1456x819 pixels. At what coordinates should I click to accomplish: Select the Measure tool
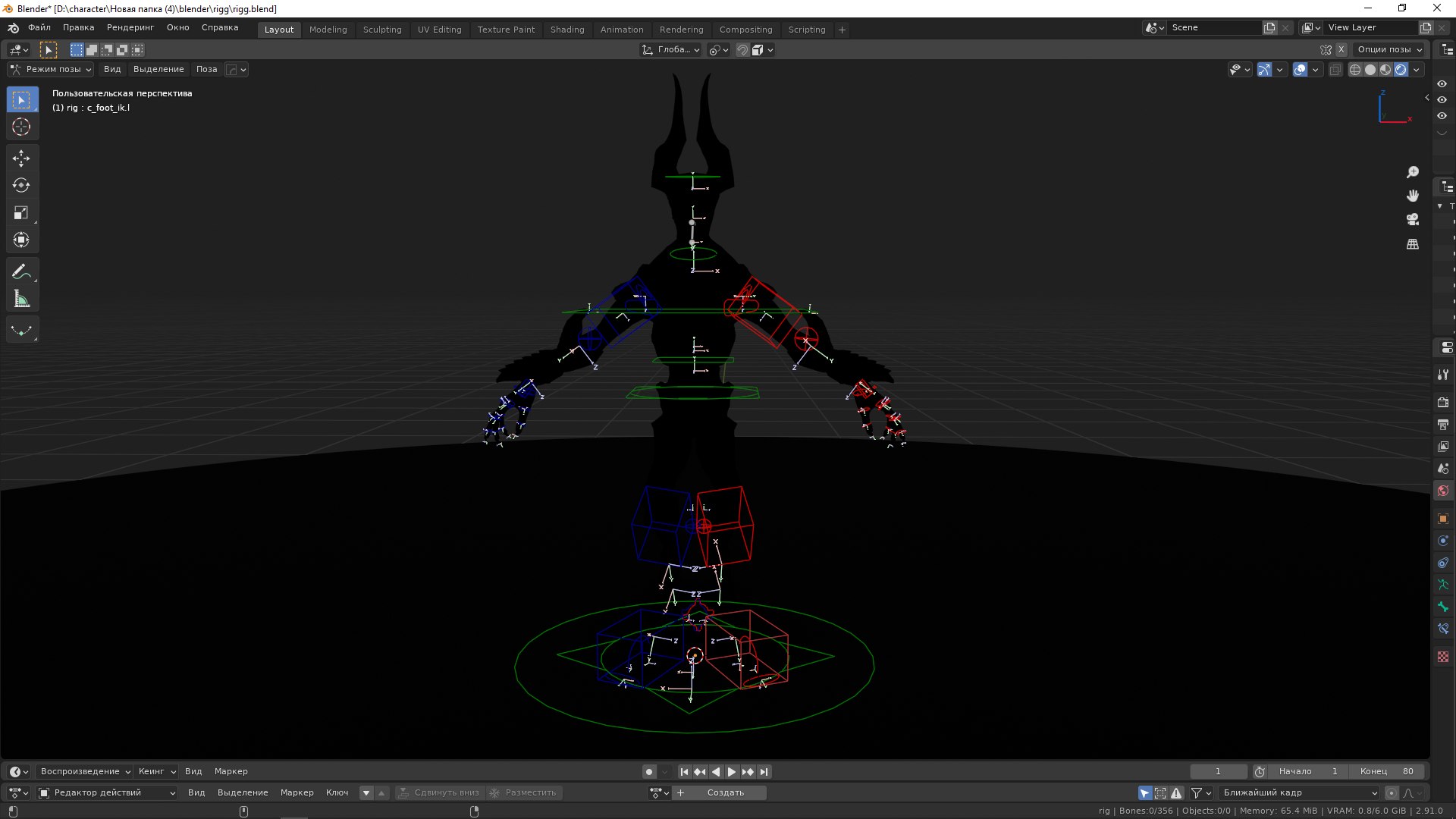tap(21, 300)
